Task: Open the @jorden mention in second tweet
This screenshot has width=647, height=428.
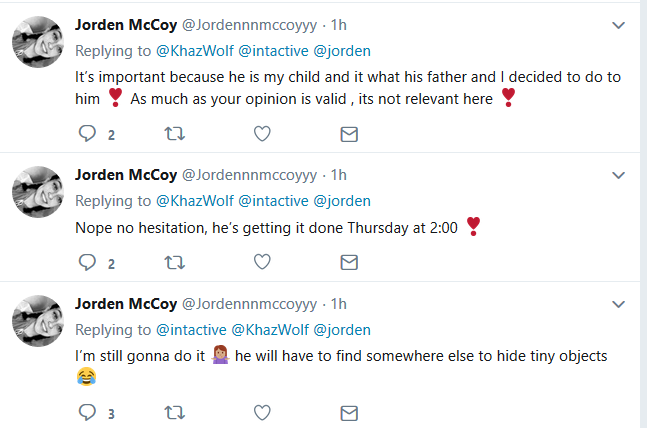Action: 342,200
